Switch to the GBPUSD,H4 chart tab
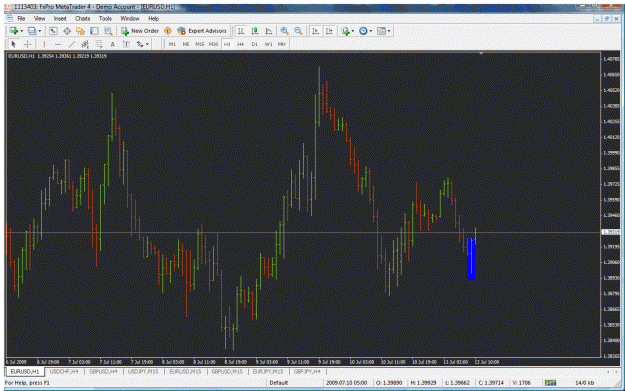 (x=103, y=371)
